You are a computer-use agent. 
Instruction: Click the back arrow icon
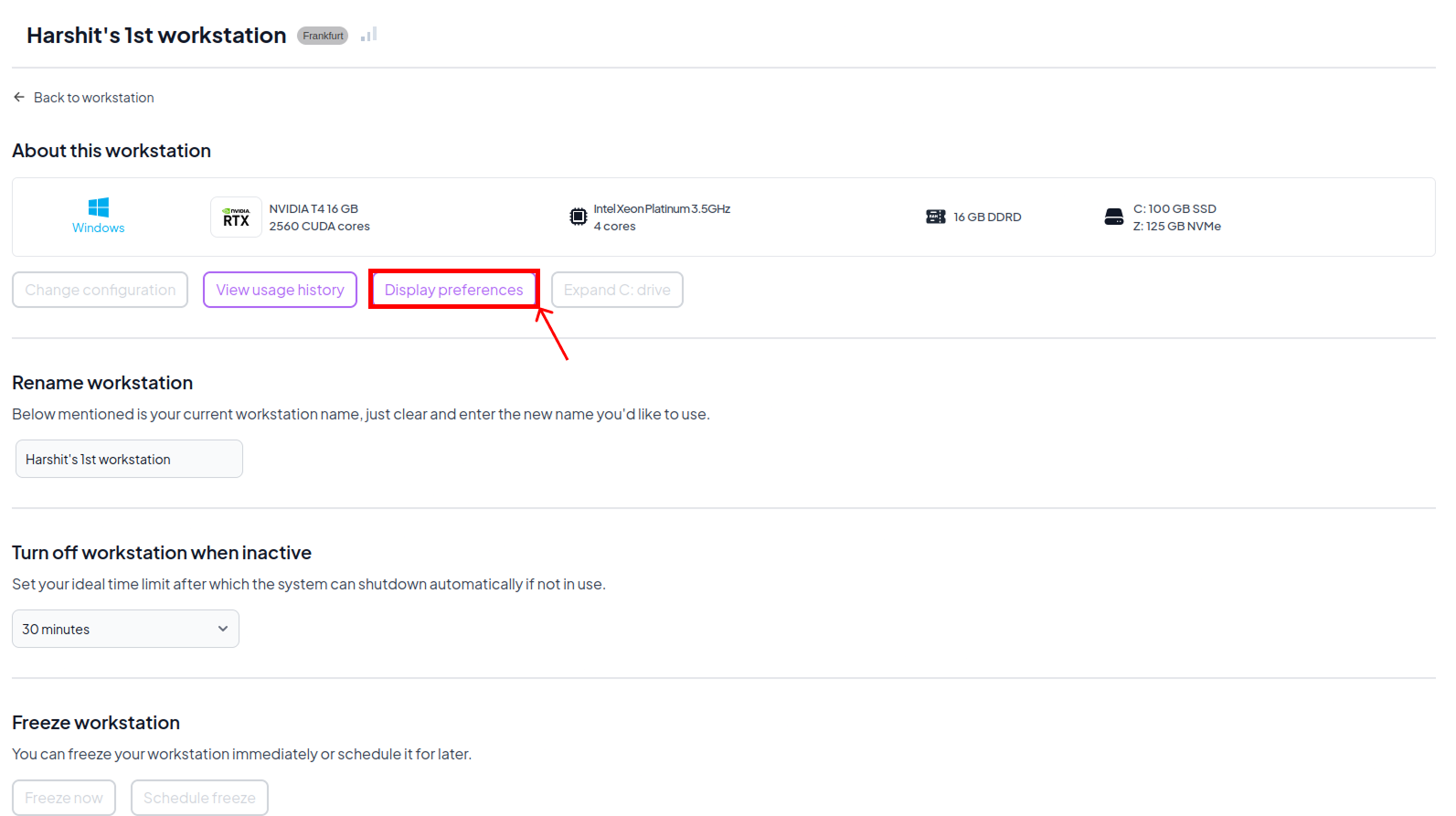(19, 97)
